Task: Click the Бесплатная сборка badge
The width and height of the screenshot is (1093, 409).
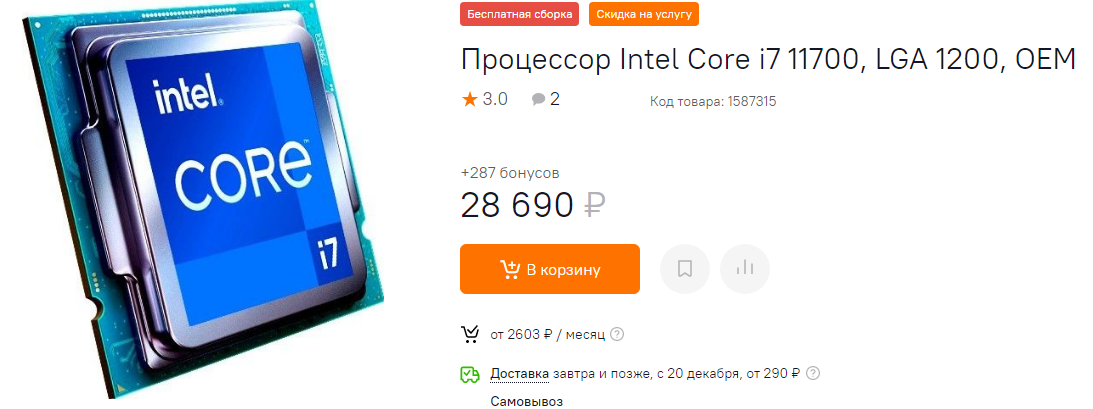Action: 519,14
